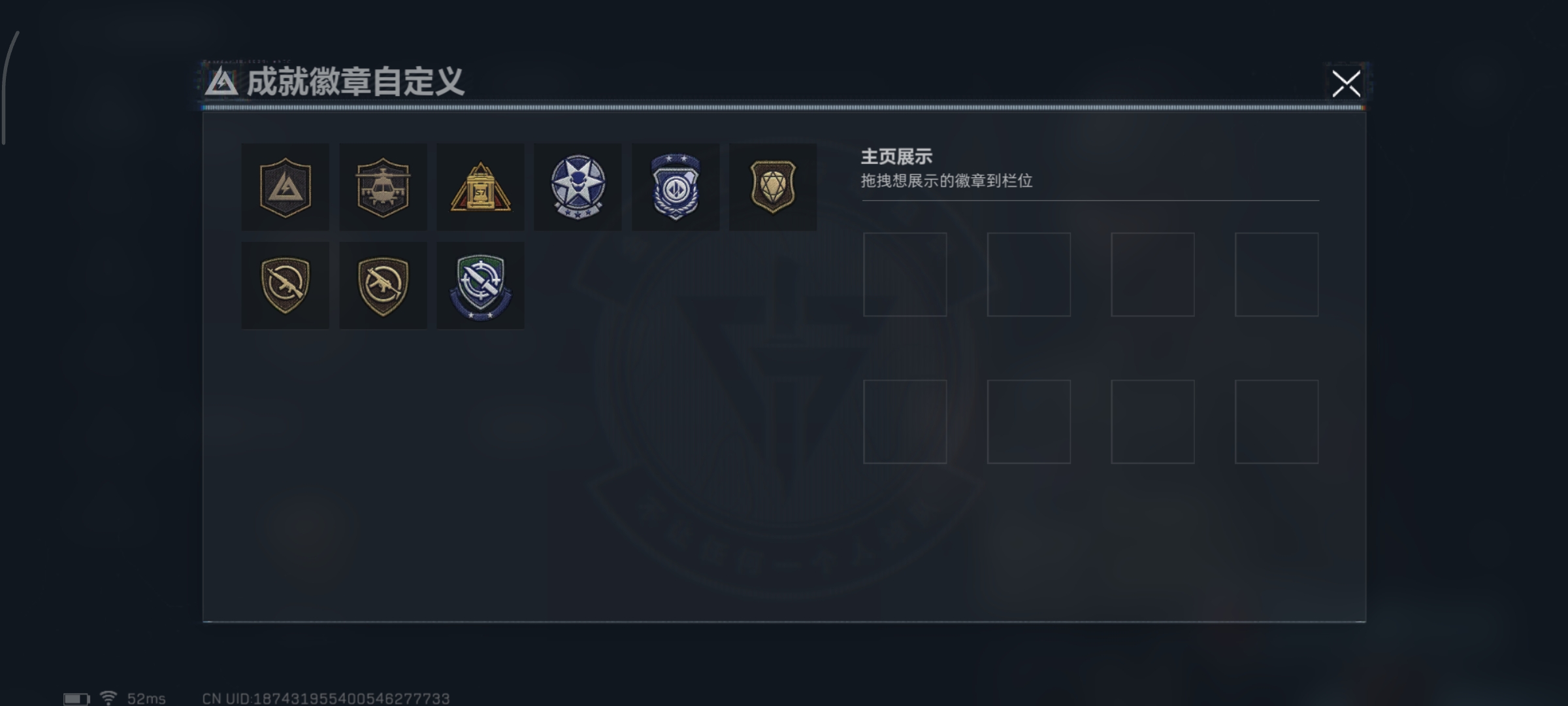
Task: Click the second empty slot, bottom row
Action: (1029, 422)
